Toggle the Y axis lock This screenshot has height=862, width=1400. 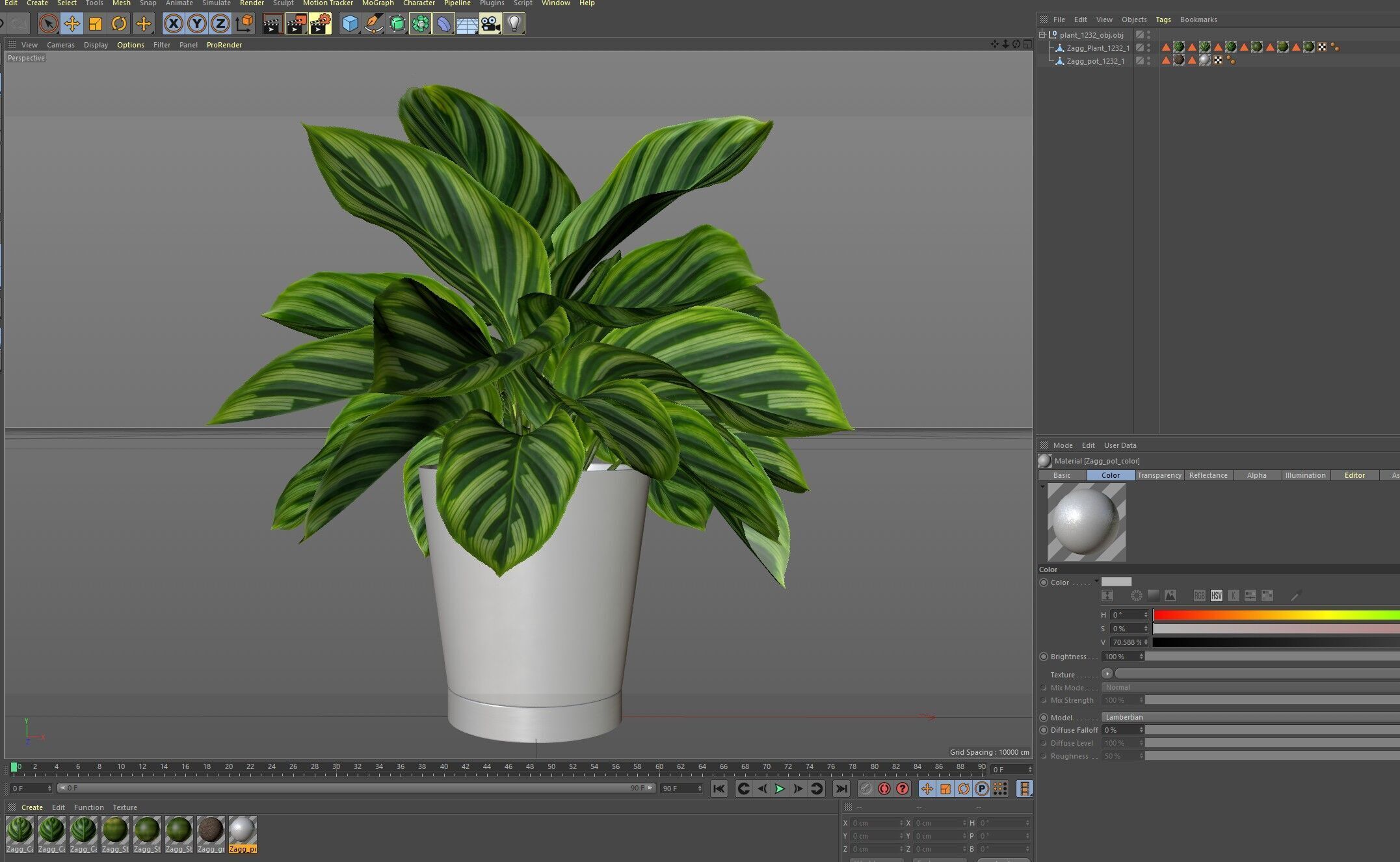click(196, 24)
